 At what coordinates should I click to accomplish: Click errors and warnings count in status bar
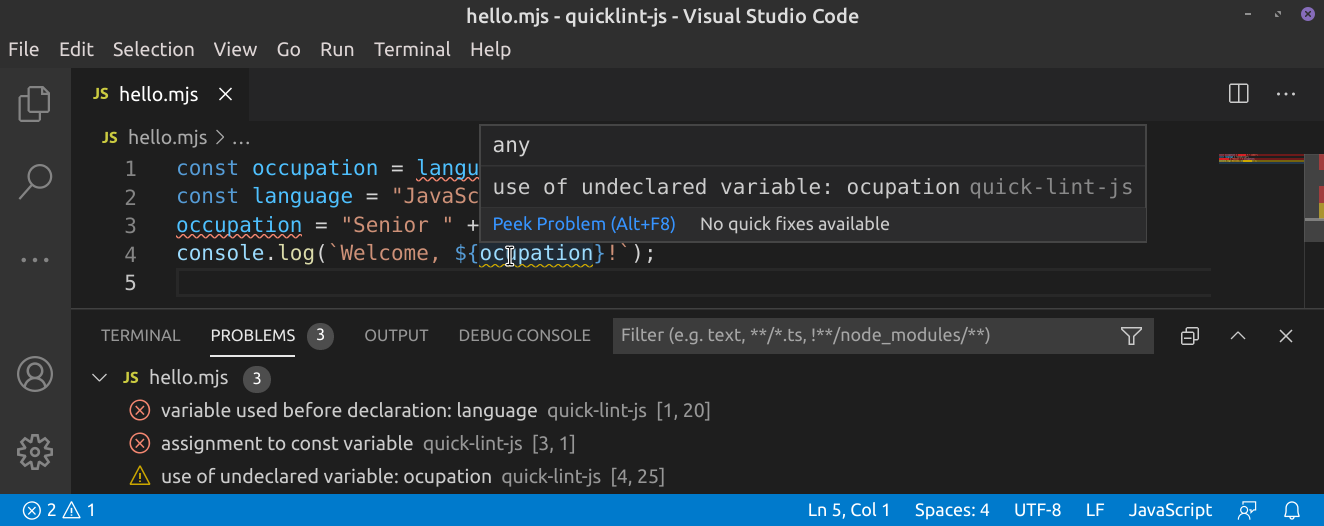click(60, 510)
